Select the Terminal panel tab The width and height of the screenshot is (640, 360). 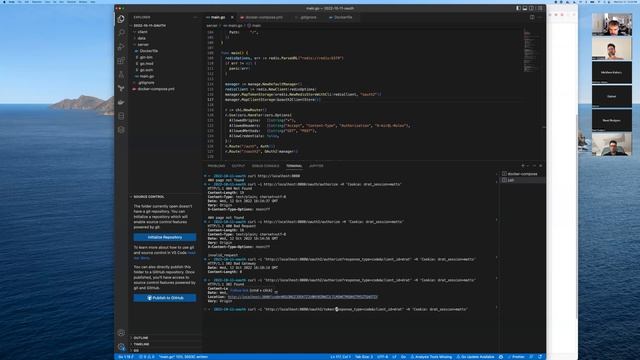[x=294, y=166]
